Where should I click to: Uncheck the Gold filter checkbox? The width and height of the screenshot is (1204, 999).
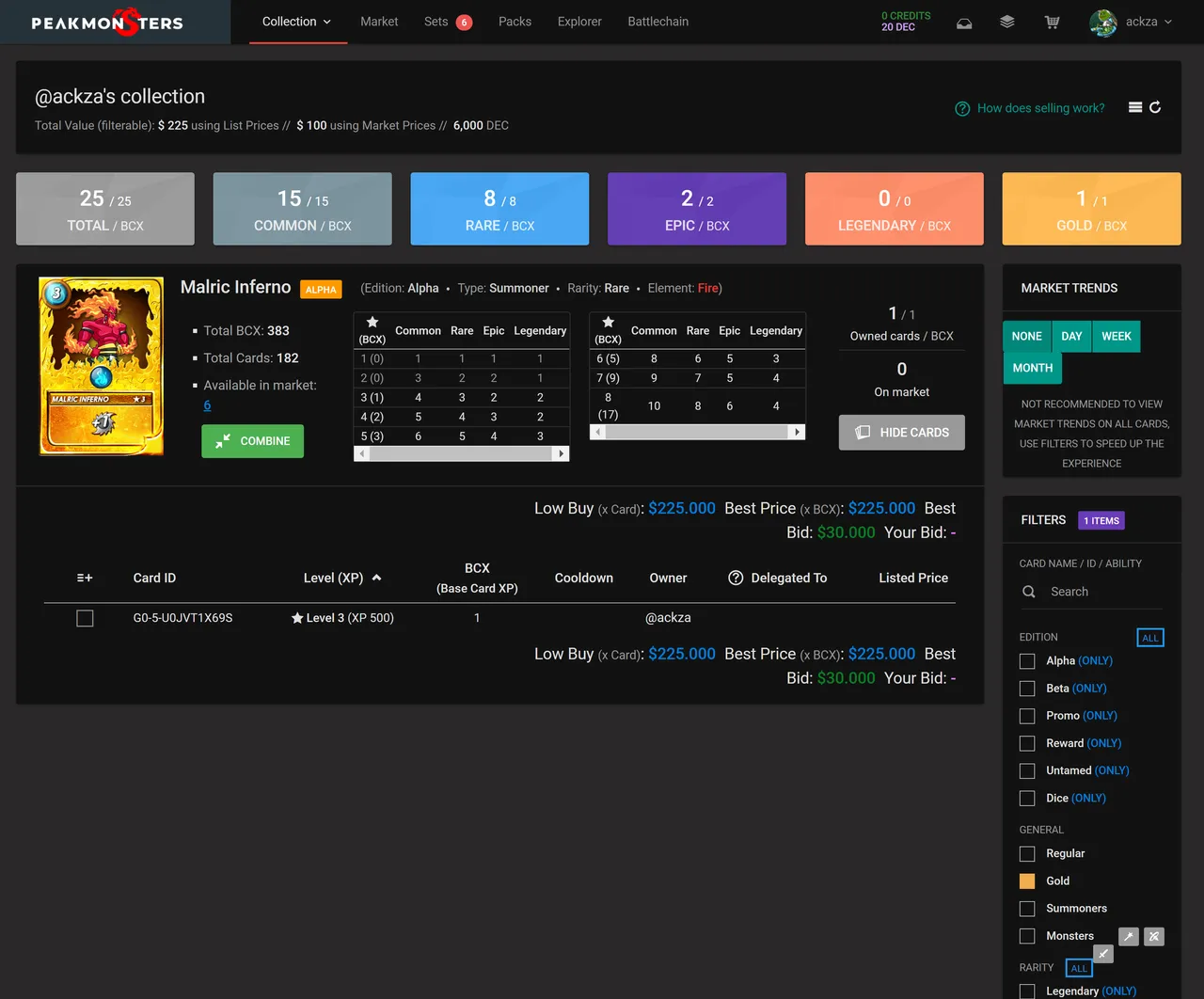[x=1027, y=881]
